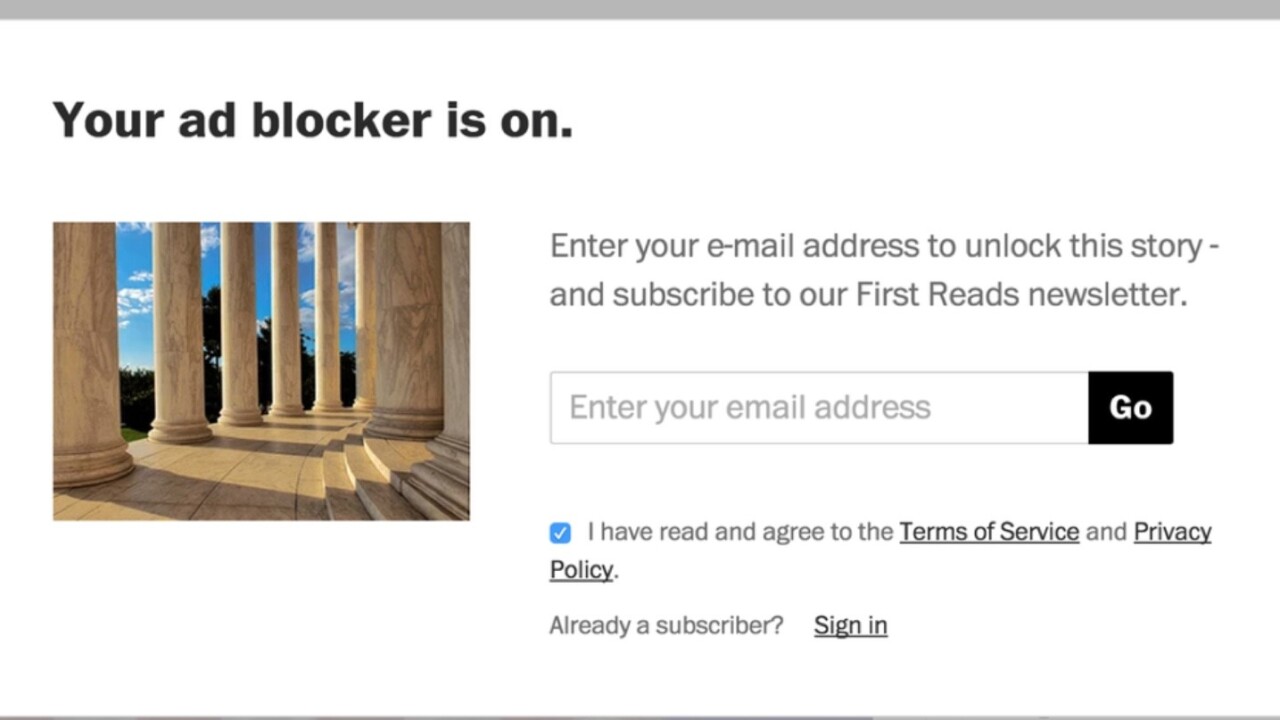Image resolution: width=1280 pixels, height=720 pixels.
Task: Open the Terms of Service link
Action: tap(988, 532)
